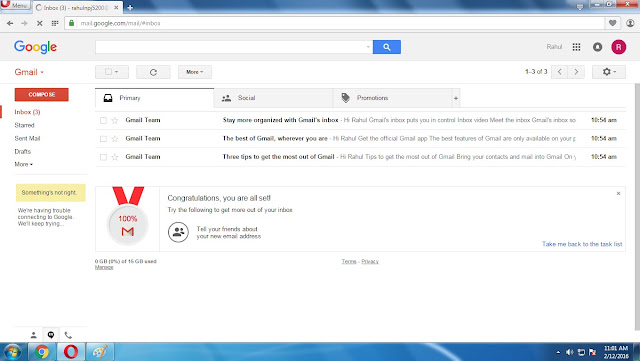Show hidden system tray icons arrow
The height and width of the screenshot is (361, 640).
(558, 352)
